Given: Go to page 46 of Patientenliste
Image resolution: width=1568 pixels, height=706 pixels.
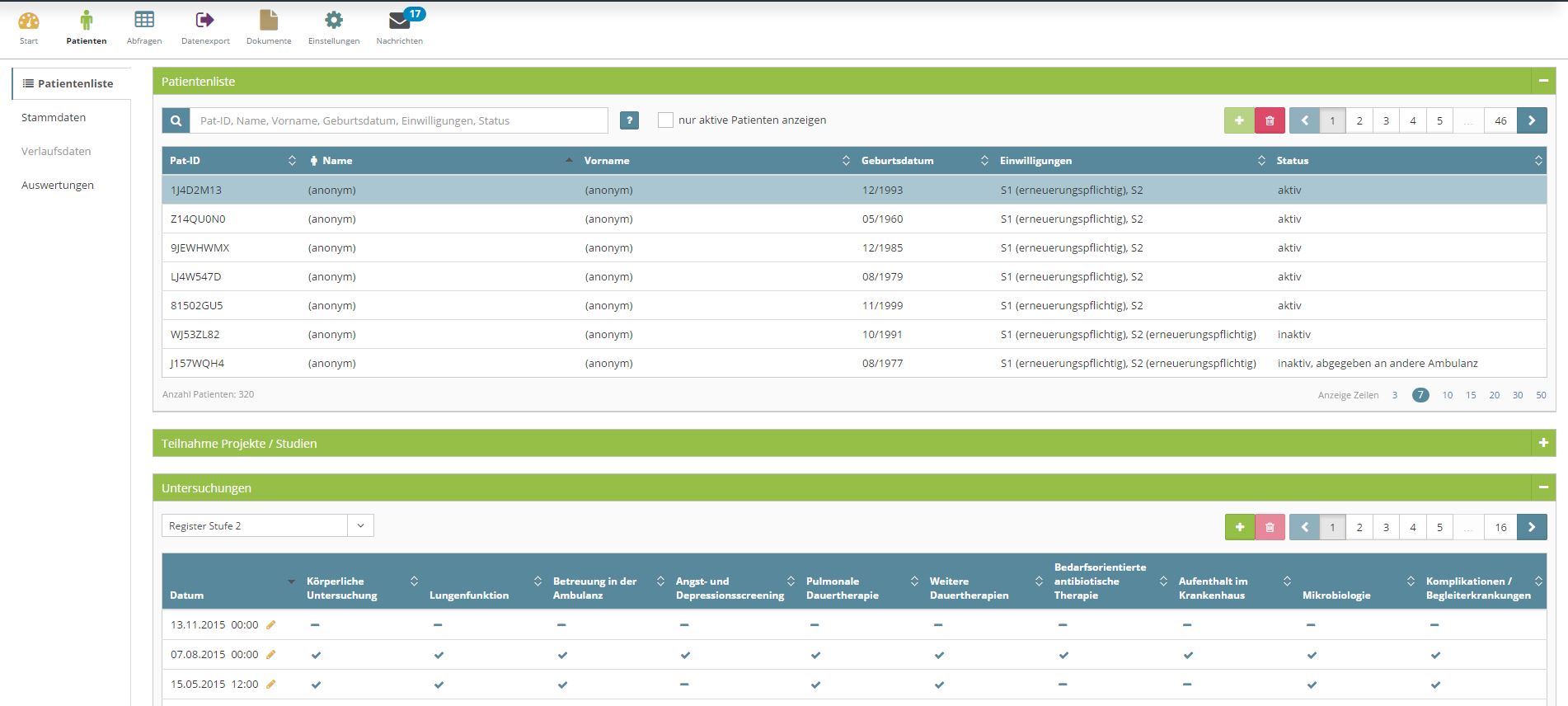Looking at the screenshot, I should pyautogui.click(x=1500, y=120).
